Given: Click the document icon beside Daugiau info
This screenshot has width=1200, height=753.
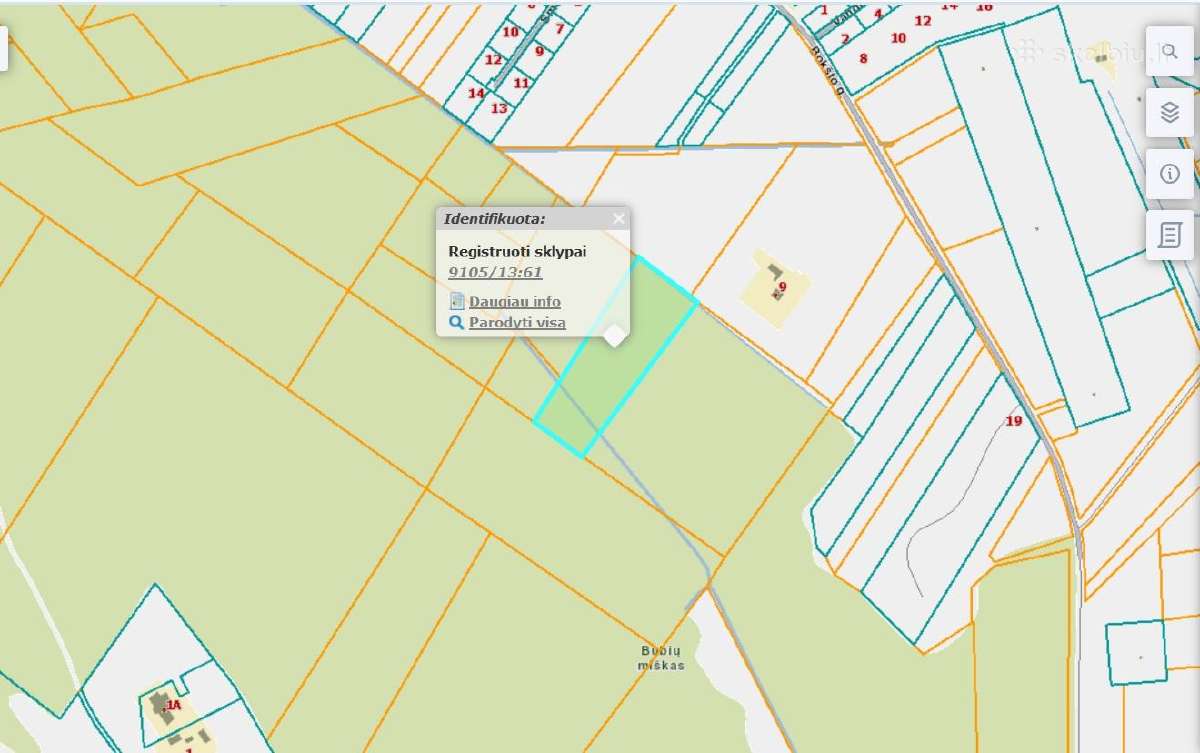Looking at the screenshot, I should (457, 301).
